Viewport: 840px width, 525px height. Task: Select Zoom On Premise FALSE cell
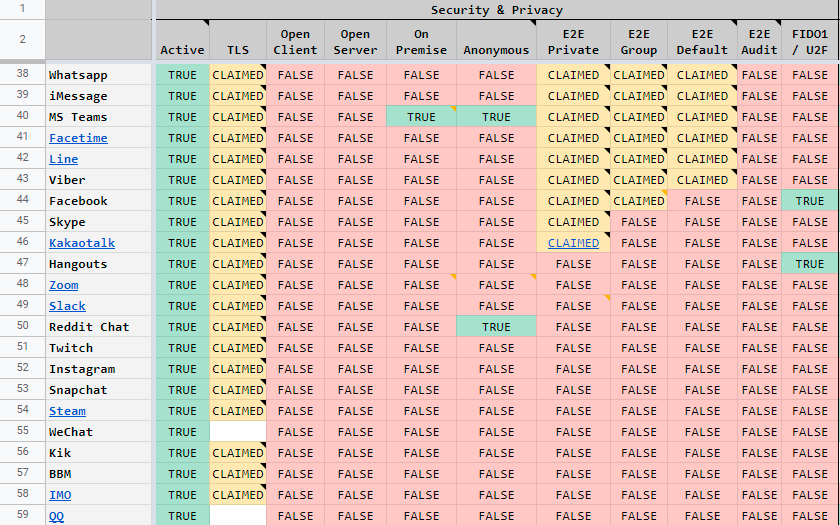(x=421, y=285)
